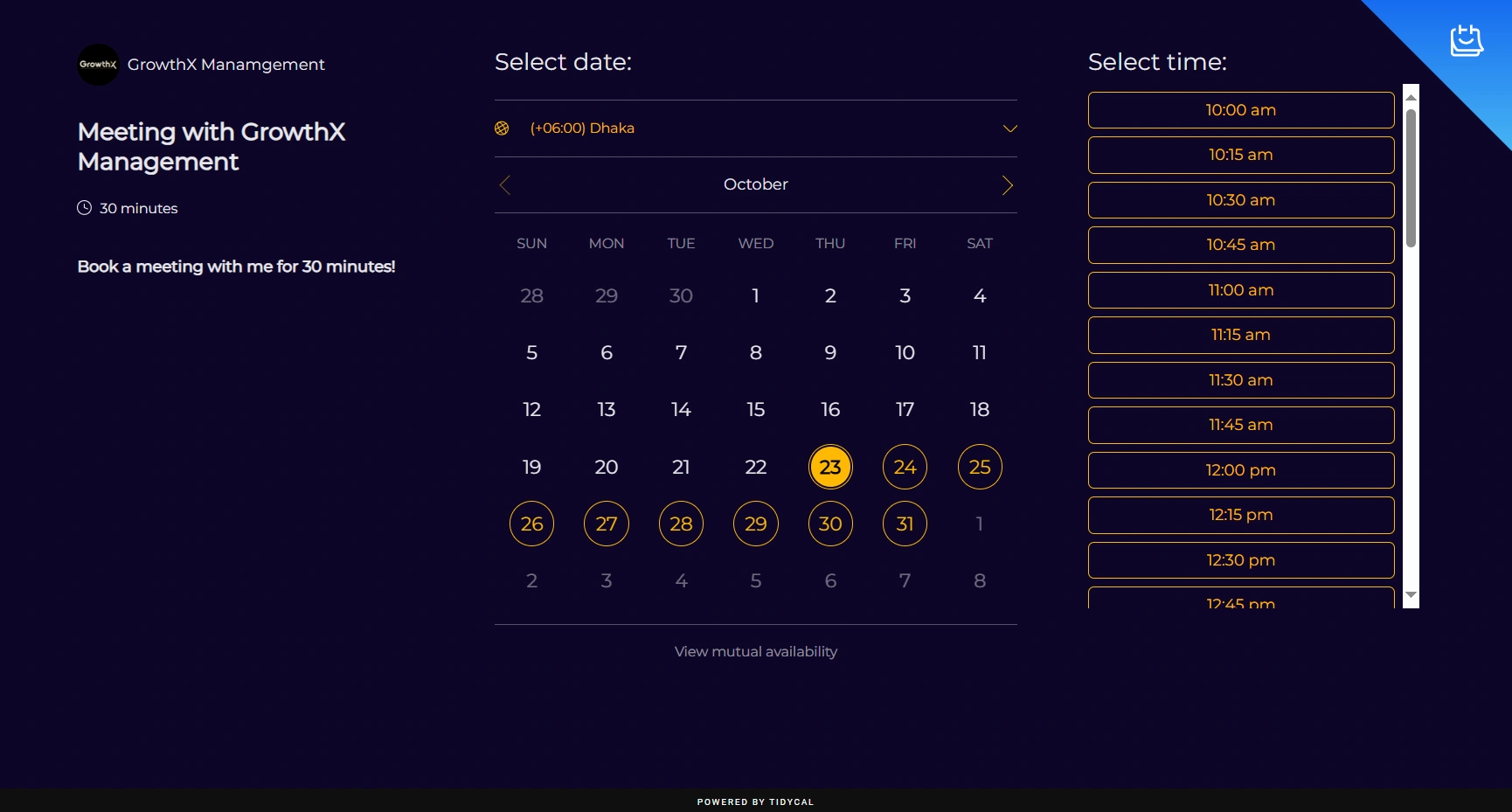Click the globe icon beside timezone
1512x812 pixels.
[502, 128]
